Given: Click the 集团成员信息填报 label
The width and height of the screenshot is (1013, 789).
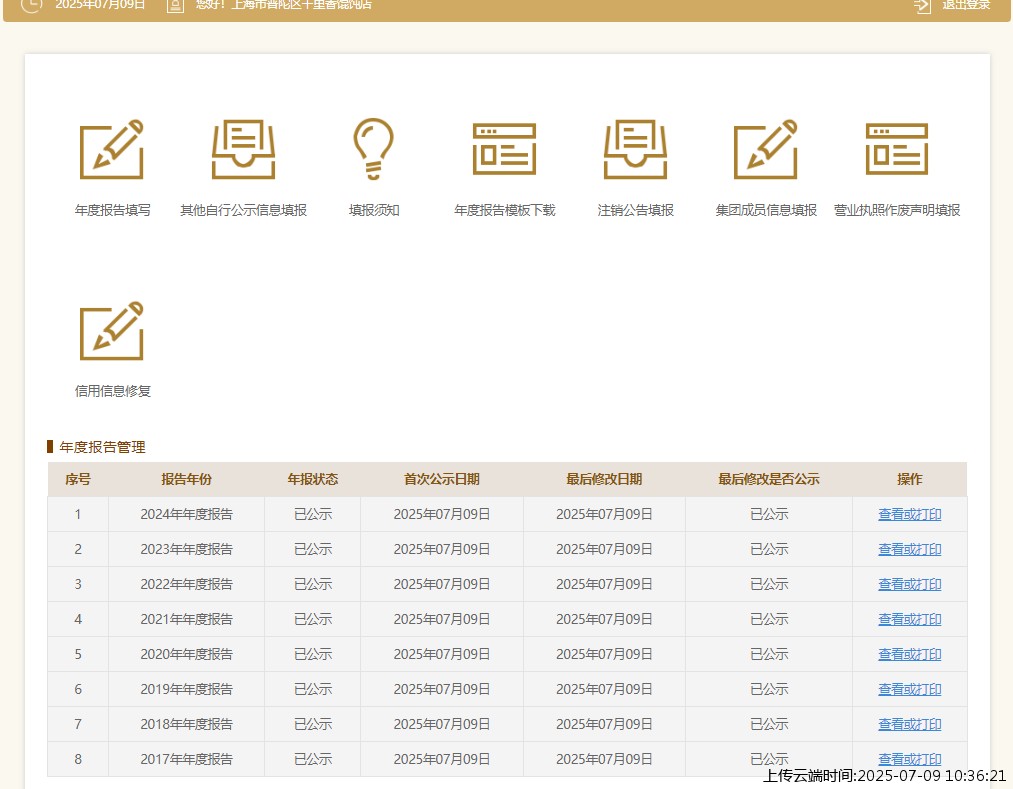Looking at the screenshot, I should pyautogui.click(x=766, y=210).
